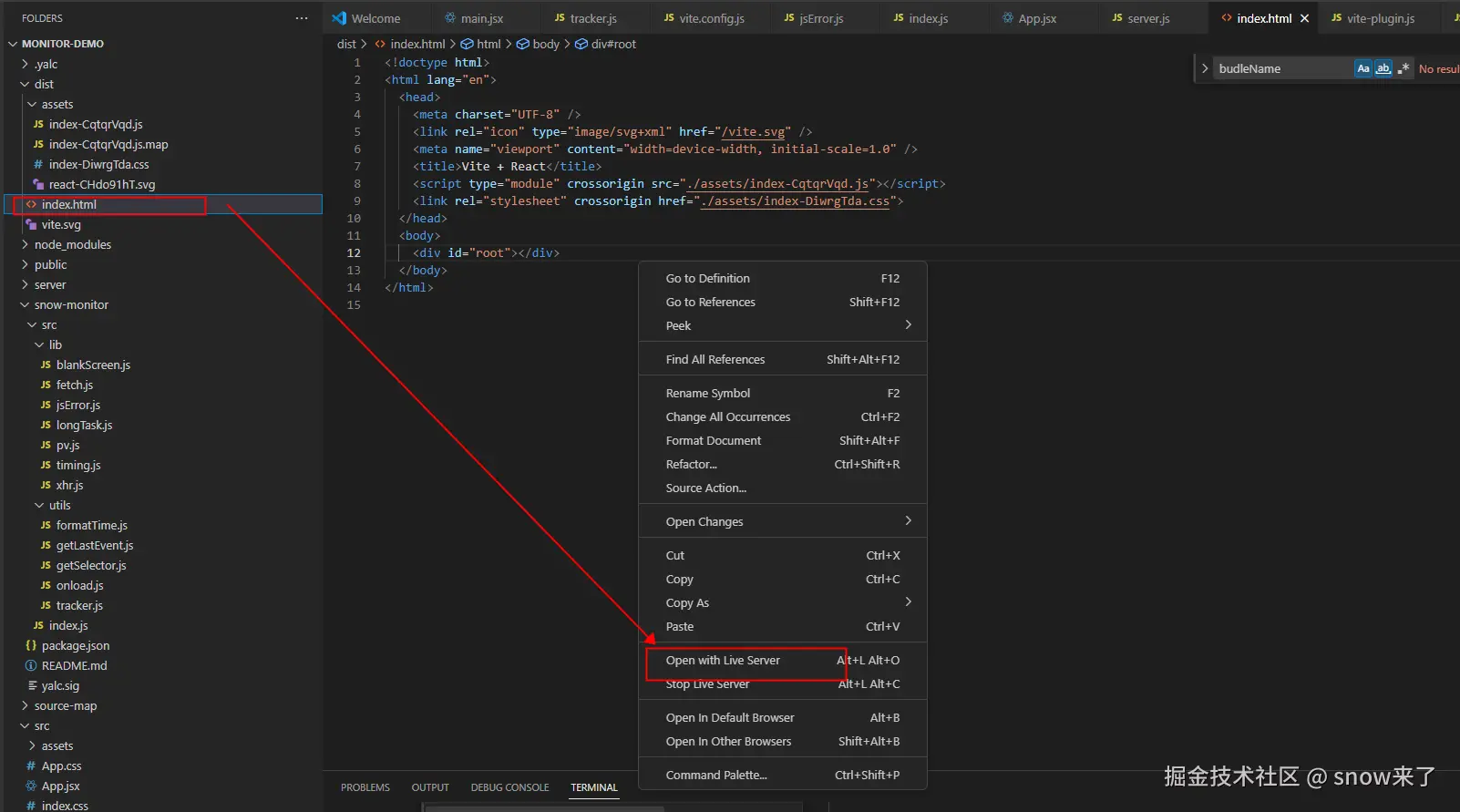Viewport: 1460px width, 812px height.
Task: Click the body symbol icon in breadcrumb
Action: [x=523, y=44]
